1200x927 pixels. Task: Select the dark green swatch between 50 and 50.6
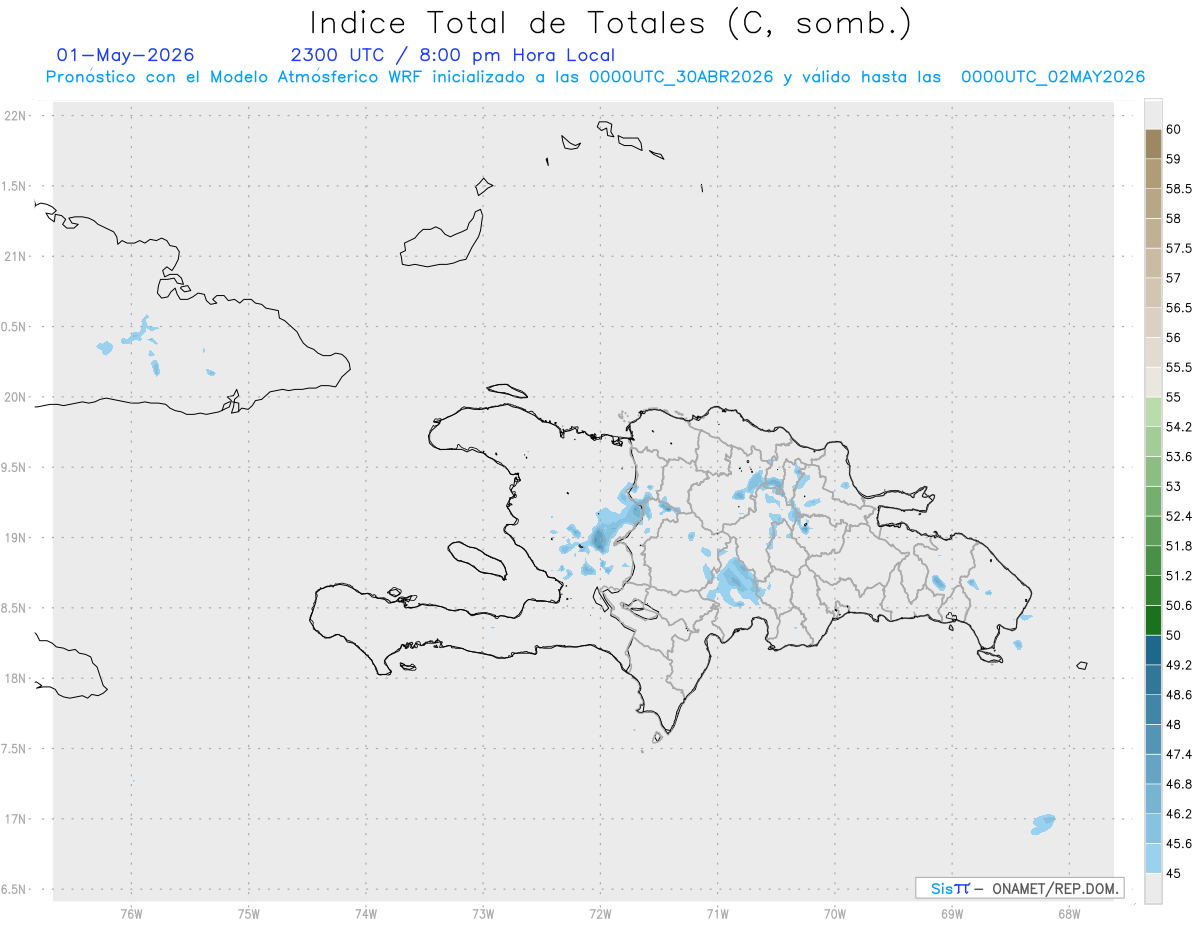click(1153, 620)
